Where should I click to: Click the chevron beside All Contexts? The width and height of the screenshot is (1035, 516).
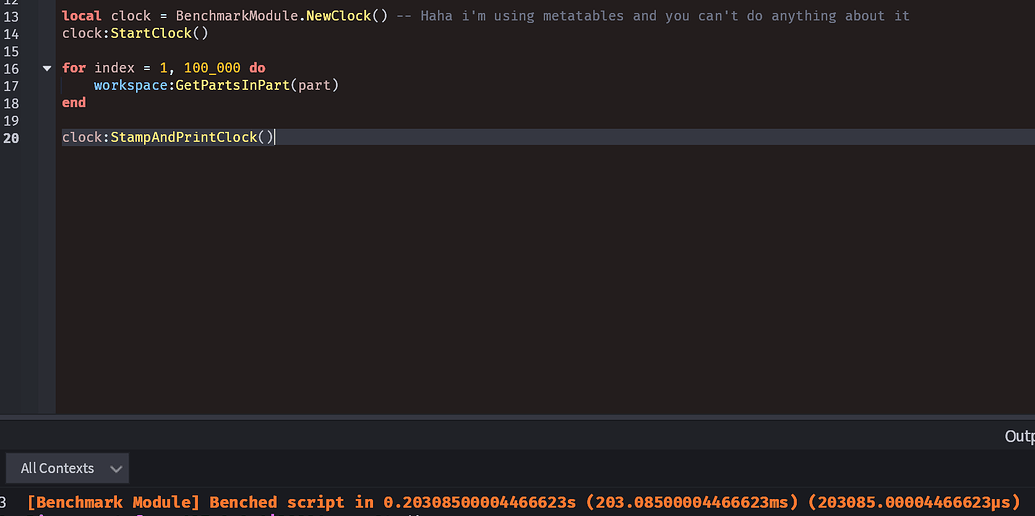(x=116, y=469)
